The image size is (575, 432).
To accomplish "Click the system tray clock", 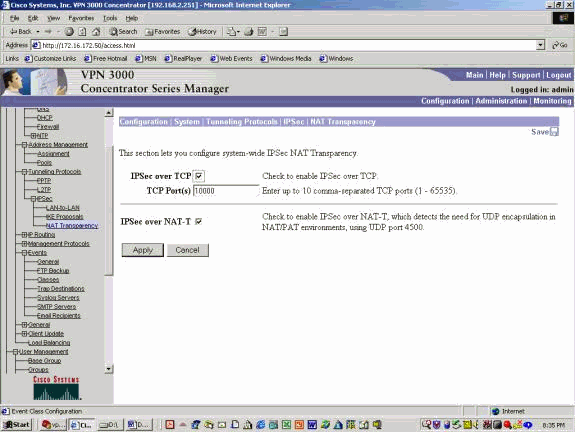I will click(x=554, y=425).
